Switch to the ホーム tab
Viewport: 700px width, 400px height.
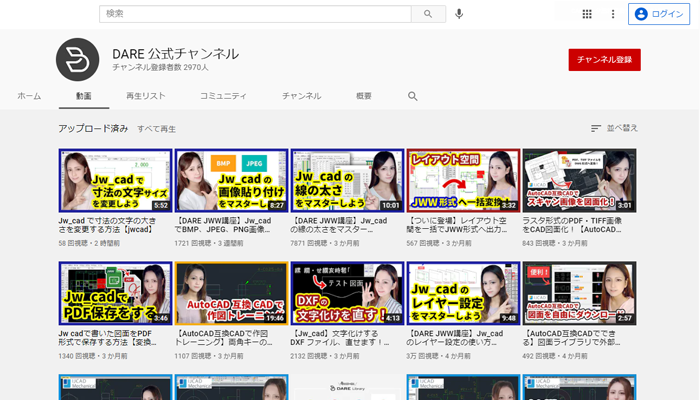29,96
